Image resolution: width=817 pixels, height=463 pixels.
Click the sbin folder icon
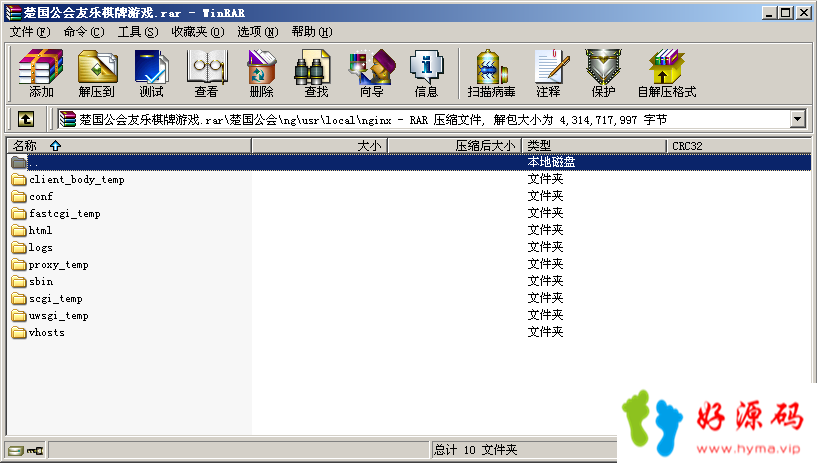(19, 282)
